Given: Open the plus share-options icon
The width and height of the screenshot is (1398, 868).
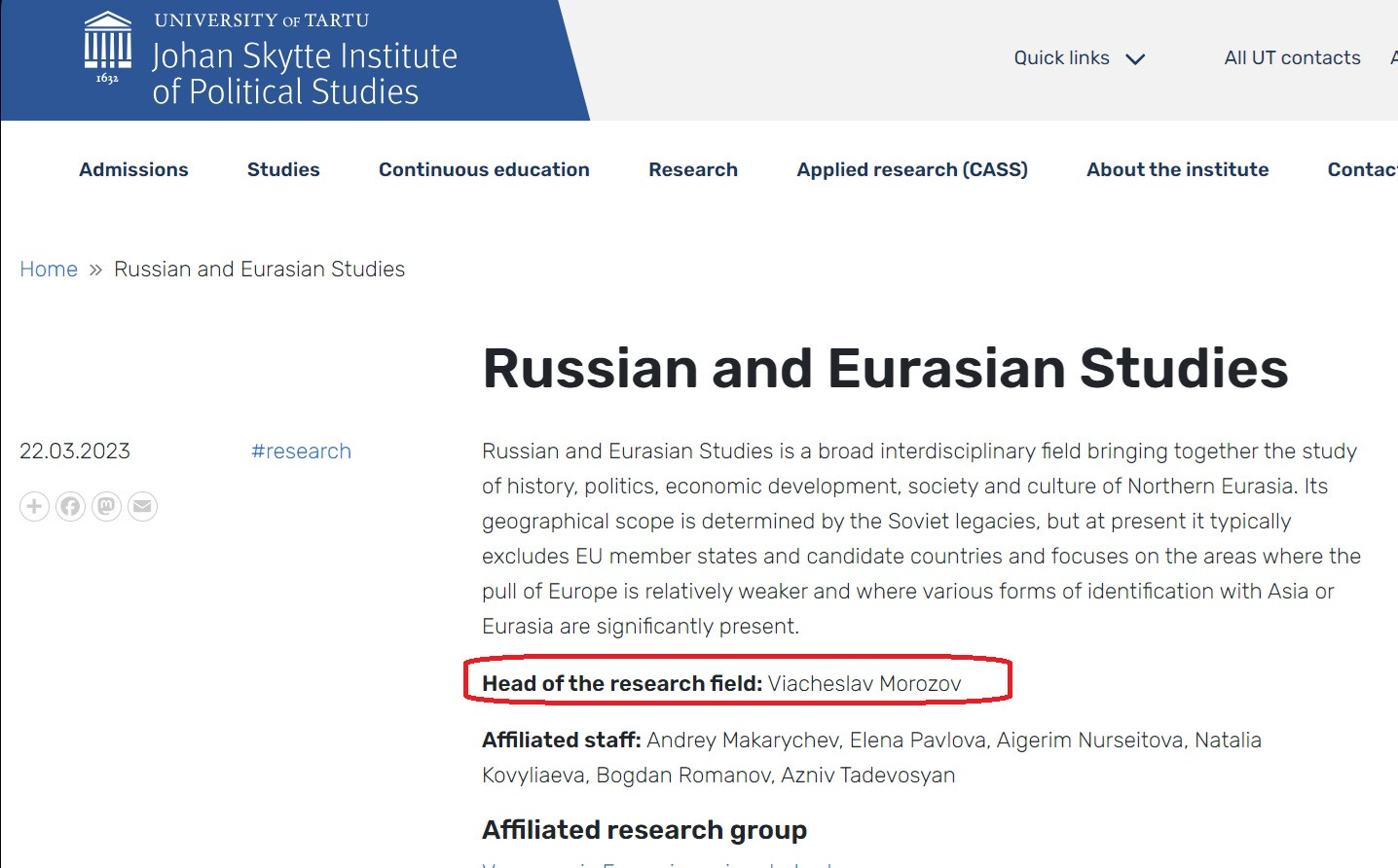Looking at the screenshot, I should coord(34,506).
